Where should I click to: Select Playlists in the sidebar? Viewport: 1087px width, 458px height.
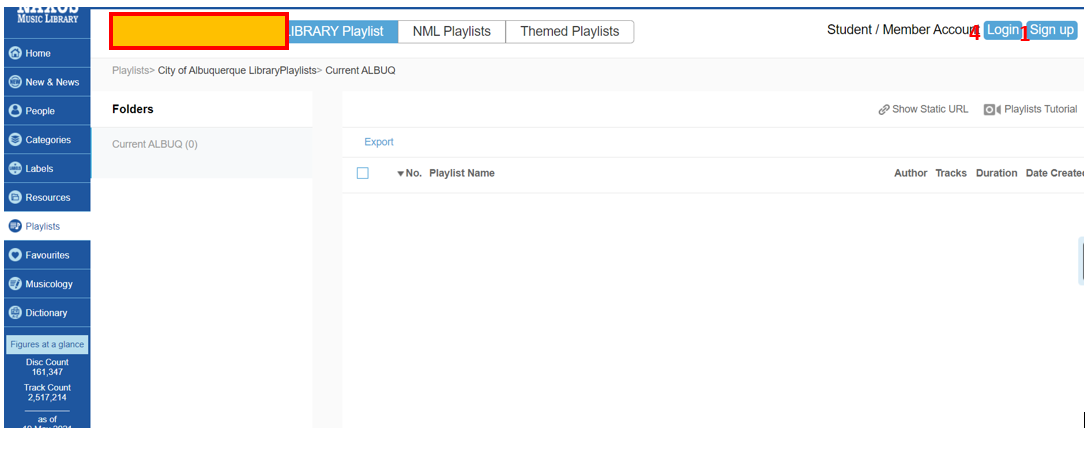pos(47,227)
